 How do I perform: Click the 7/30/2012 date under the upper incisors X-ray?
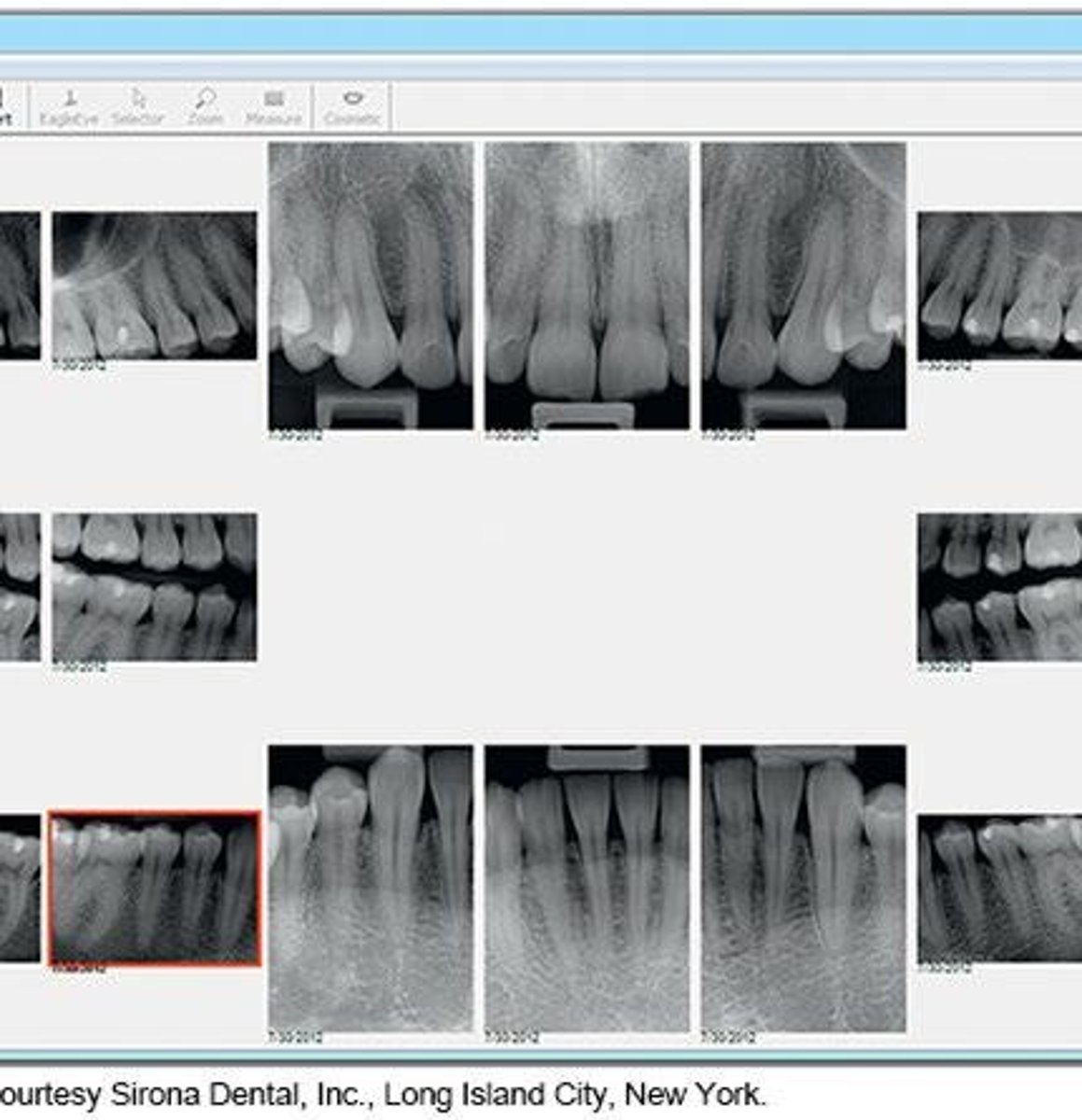(512, 436)
